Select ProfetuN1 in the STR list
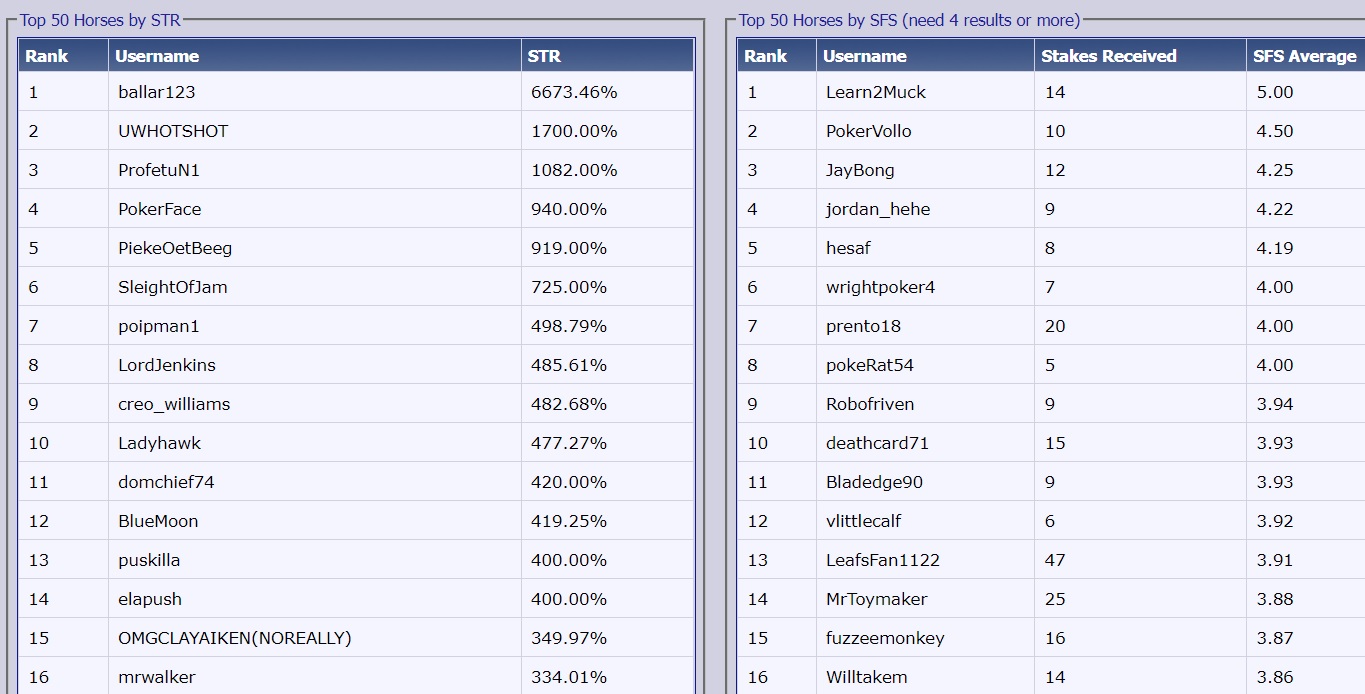Viewport: 1365px width, 694px height. pos(159,170)
